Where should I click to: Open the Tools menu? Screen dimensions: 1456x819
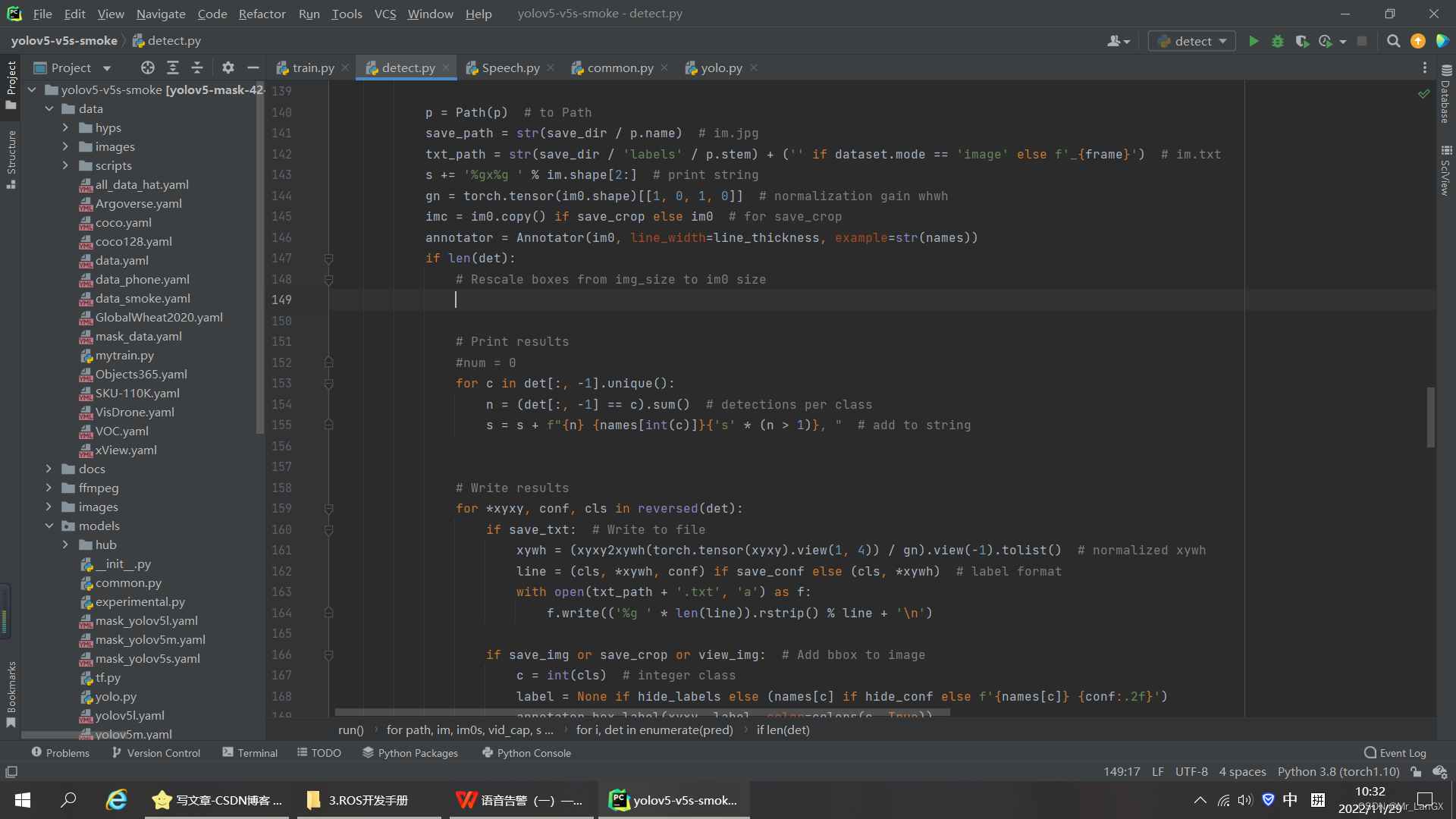click(x=347, y=14)
